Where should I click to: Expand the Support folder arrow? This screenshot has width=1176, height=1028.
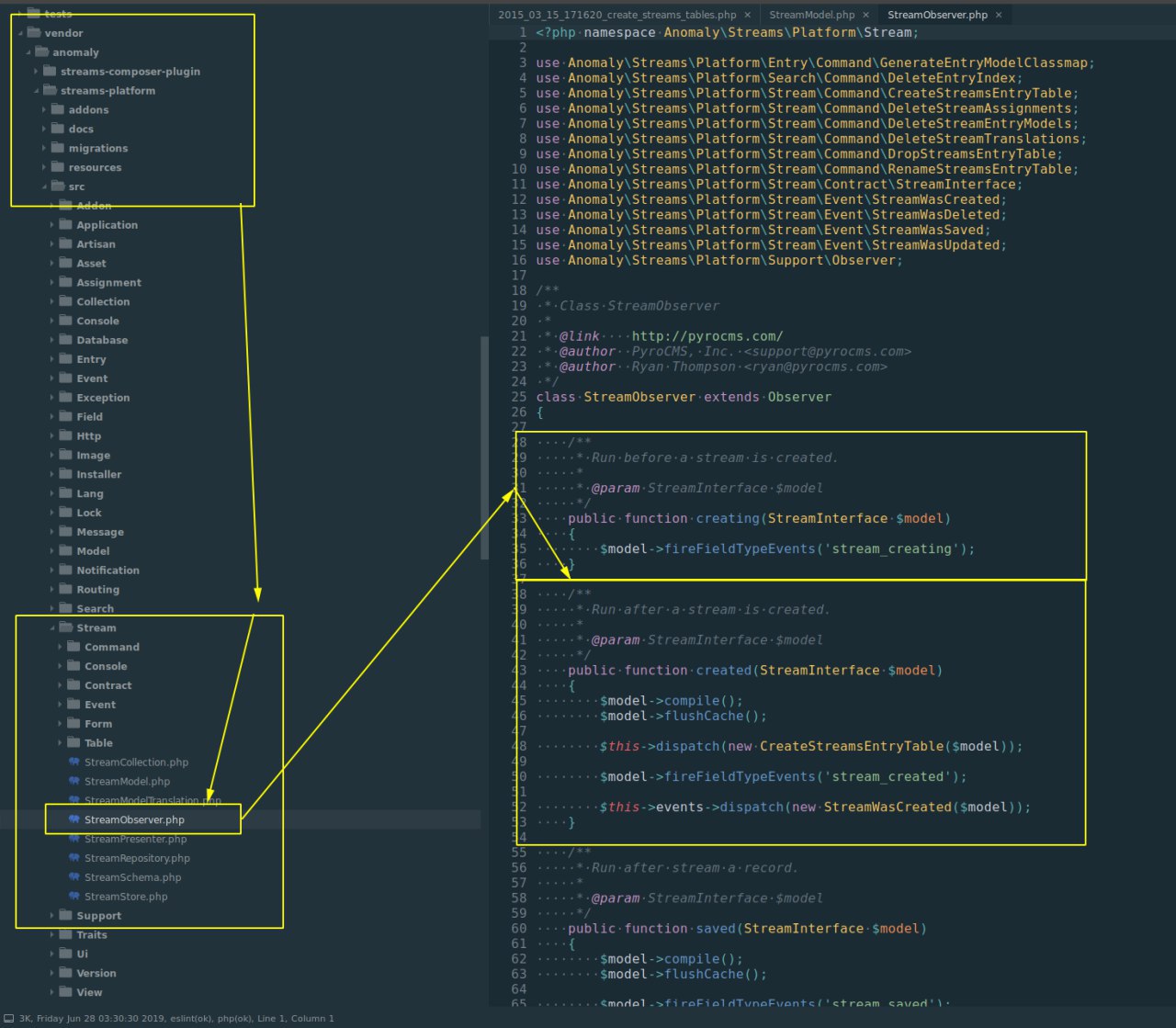[52, 916]
